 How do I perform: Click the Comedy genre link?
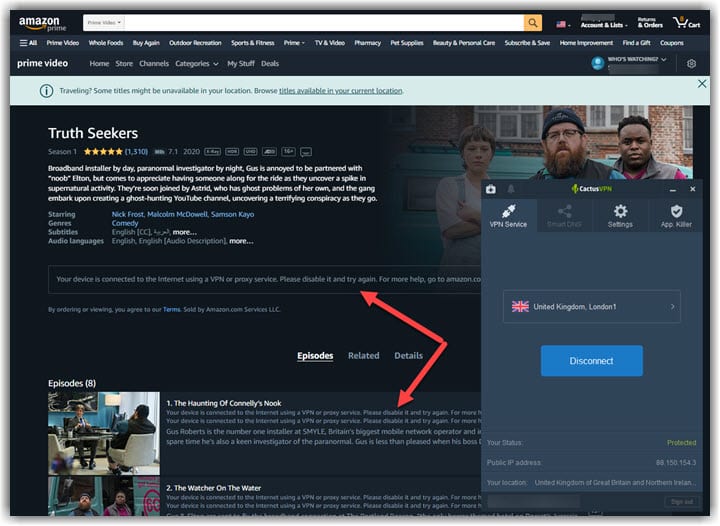click(x=125, y=223)
